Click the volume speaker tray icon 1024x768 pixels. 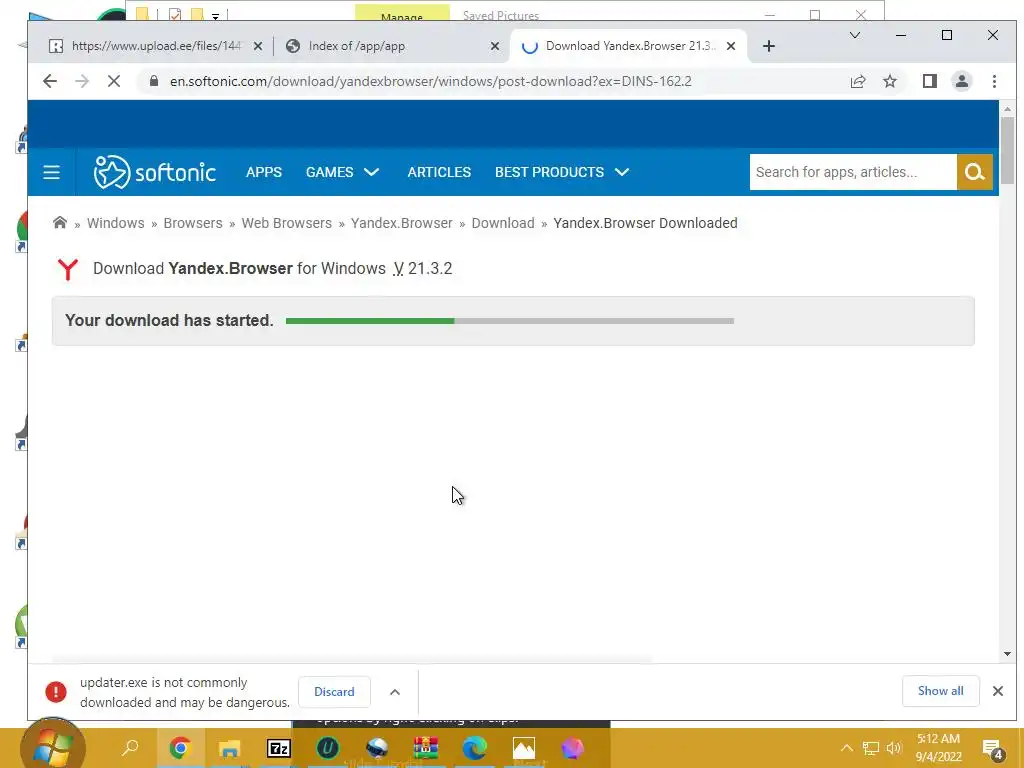(x=894, y=748)
